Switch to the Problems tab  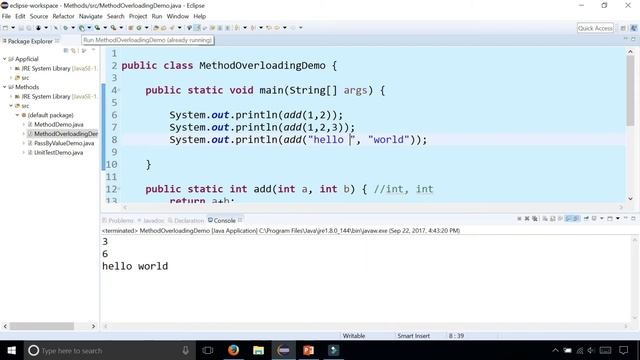tap(118, 220)
